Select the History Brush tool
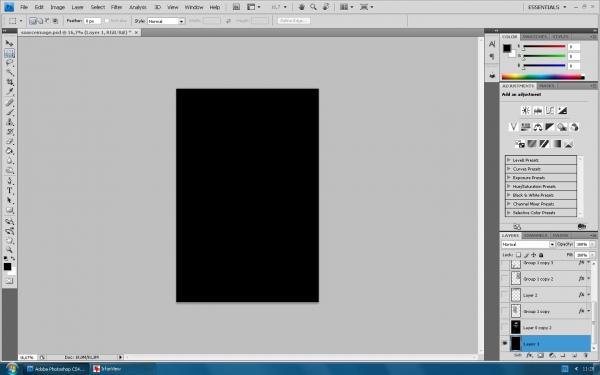600x375 pixels. click(x=10, y=132)
